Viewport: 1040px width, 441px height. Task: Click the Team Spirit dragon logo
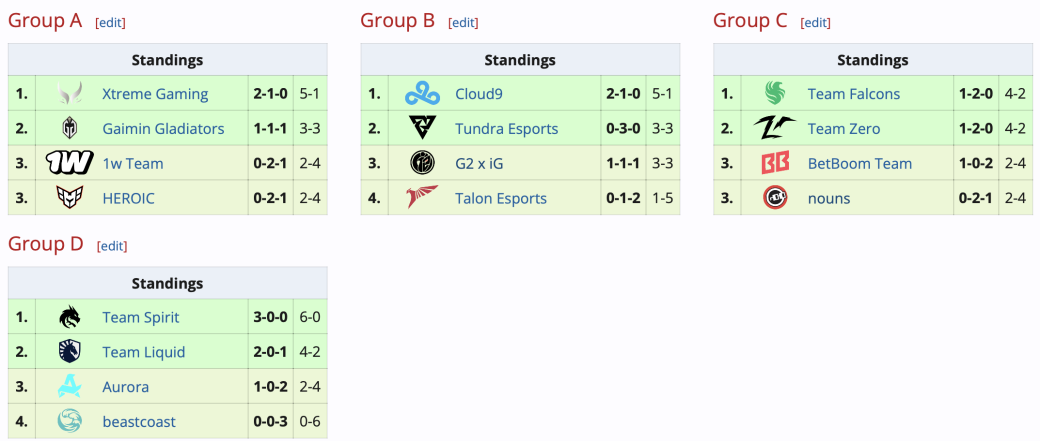point(70,317)
